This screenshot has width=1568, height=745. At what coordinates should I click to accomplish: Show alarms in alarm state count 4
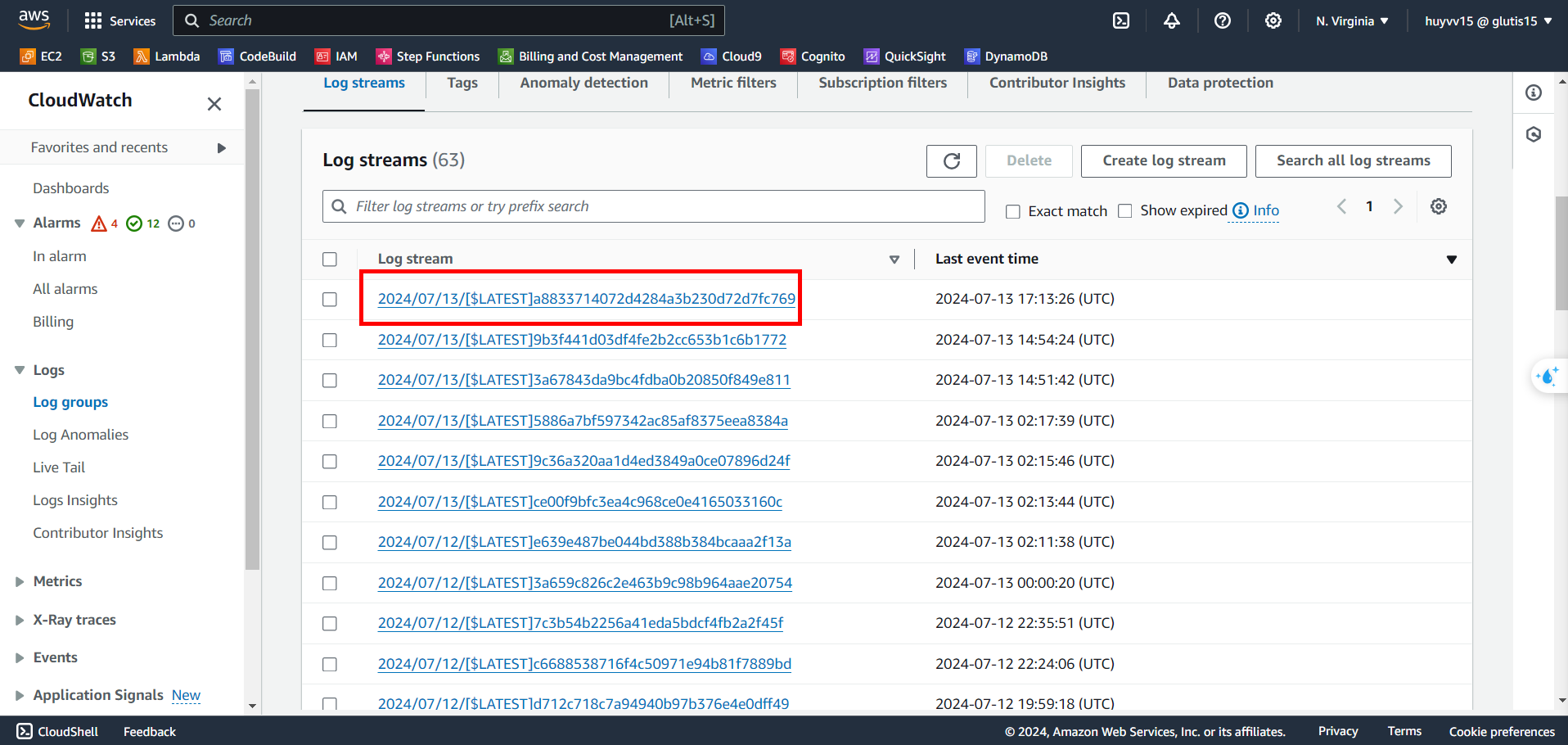click(x=105, y=223)
